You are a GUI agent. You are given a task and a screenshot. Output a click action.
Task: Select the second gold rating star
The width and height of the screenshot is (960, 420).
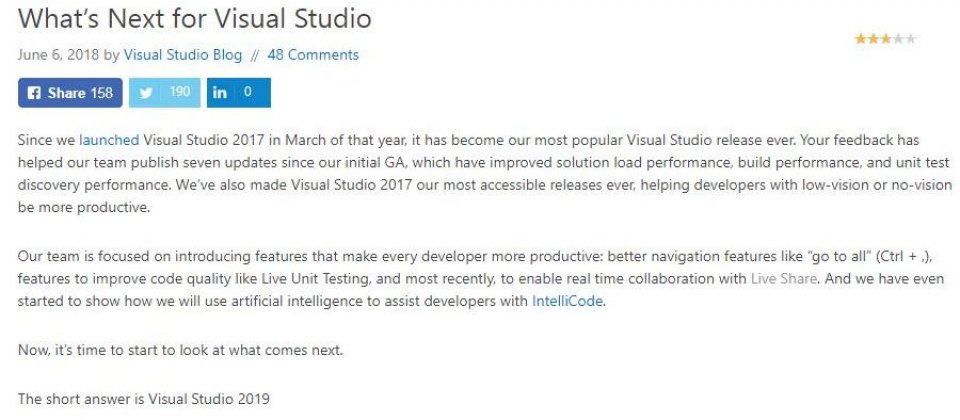(873, 39)
